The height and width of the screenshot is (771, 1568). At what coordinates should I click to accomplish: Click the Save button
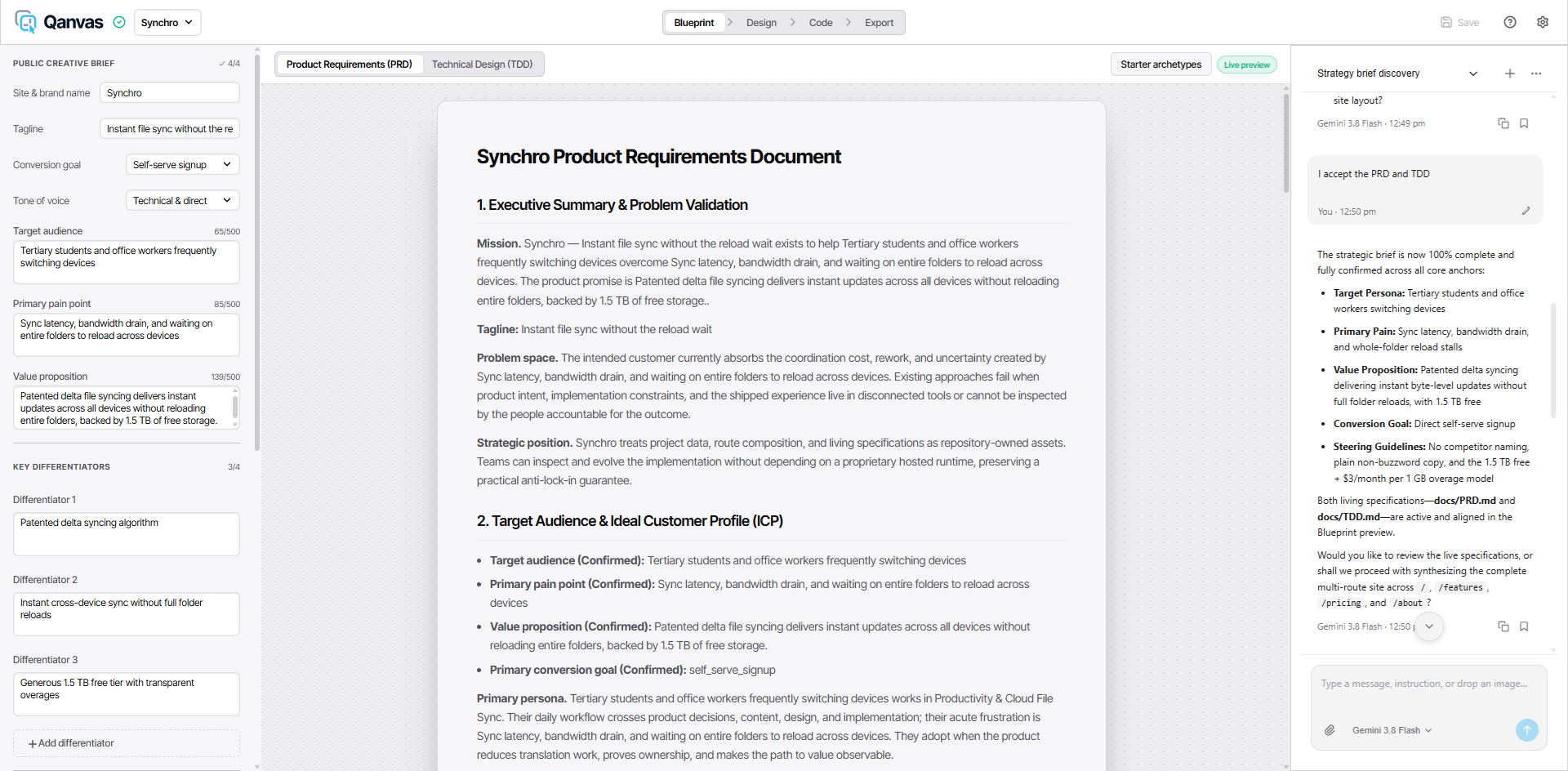(x=1459, y=23)
